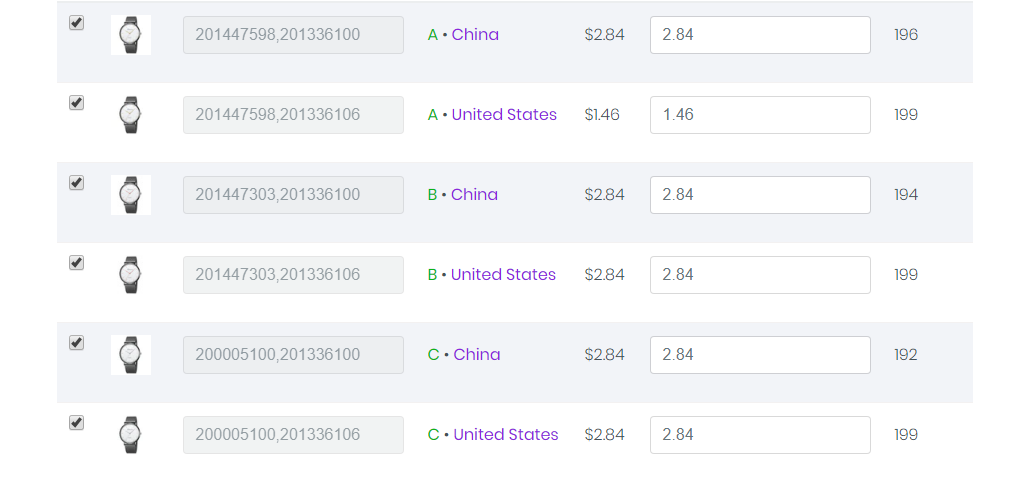Click the SKU field 201447598,201336100
Image resolution: width=1033 pixels, height=481 pixels.
pos(293,35)
